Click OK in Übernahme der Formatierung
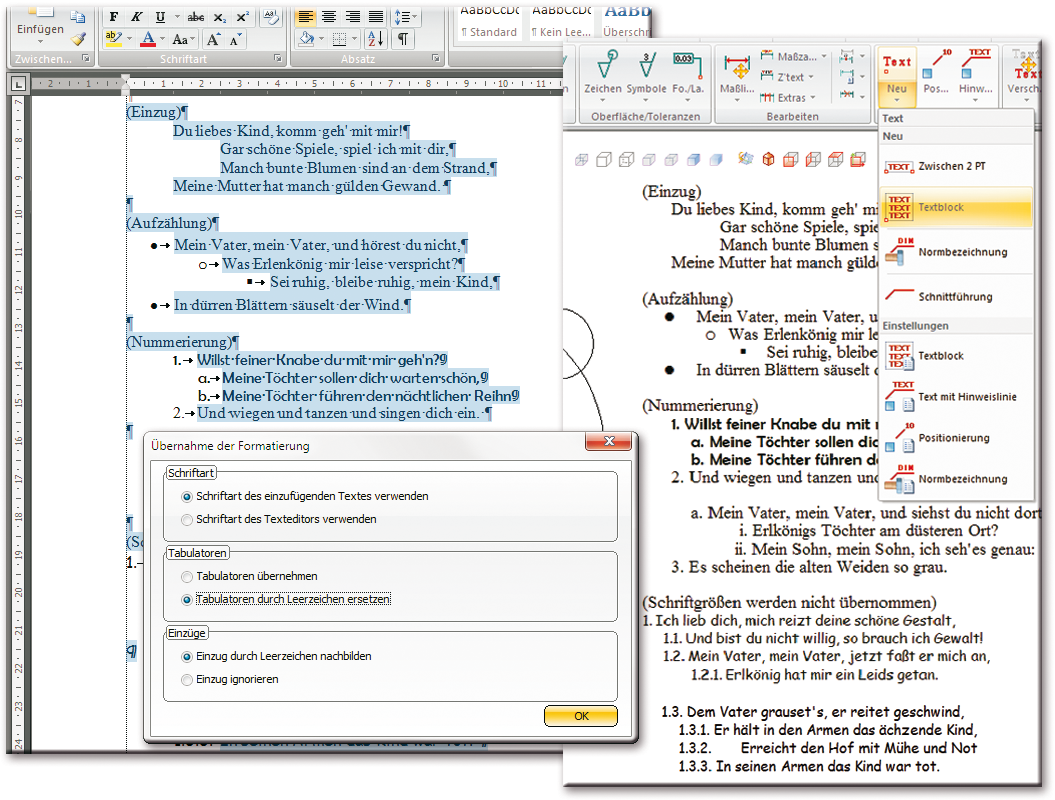This screenshot has width=1055, height=800. point(581,716)
